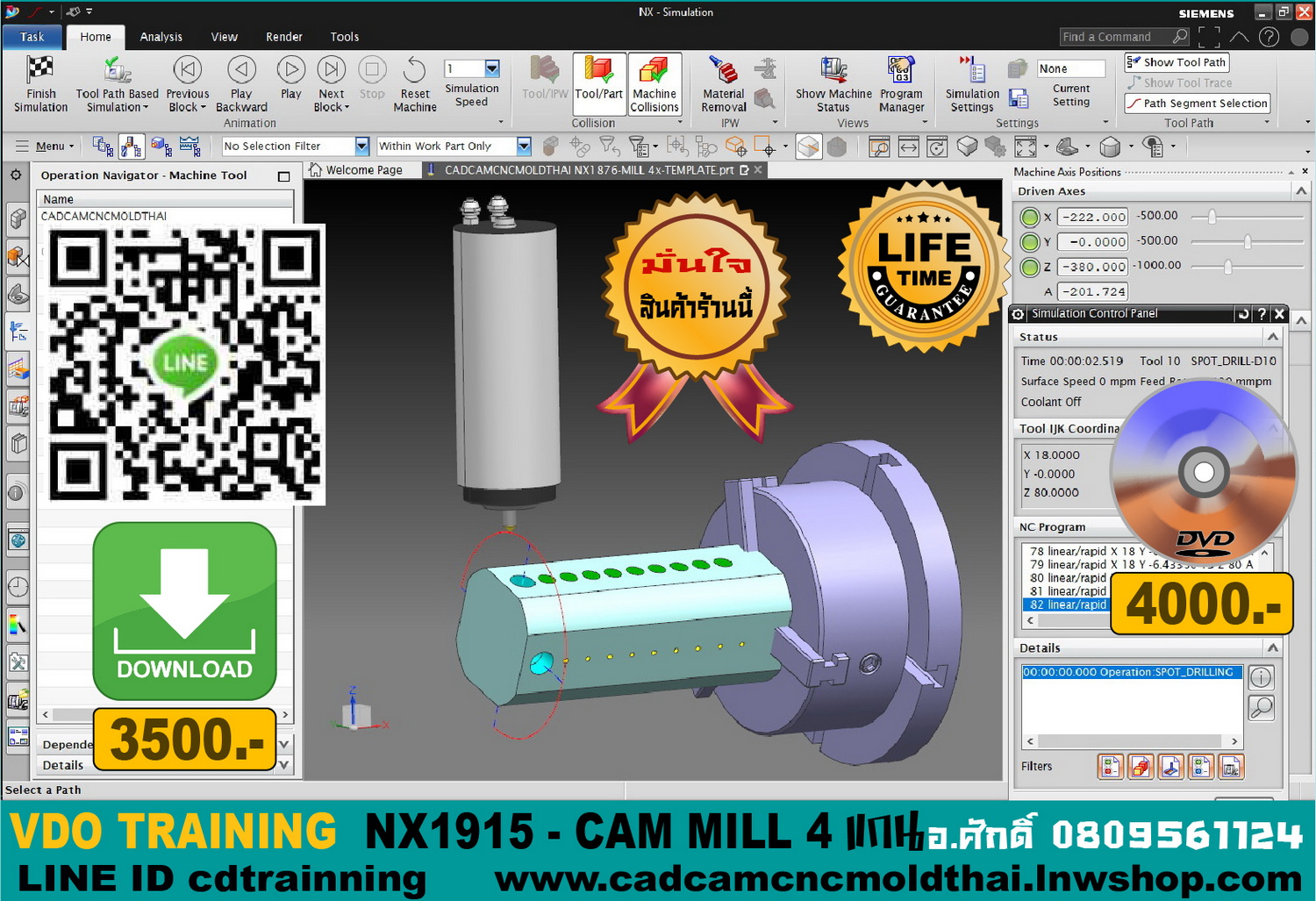
Task: Open Material Removal IPW option
Action: 723,72
